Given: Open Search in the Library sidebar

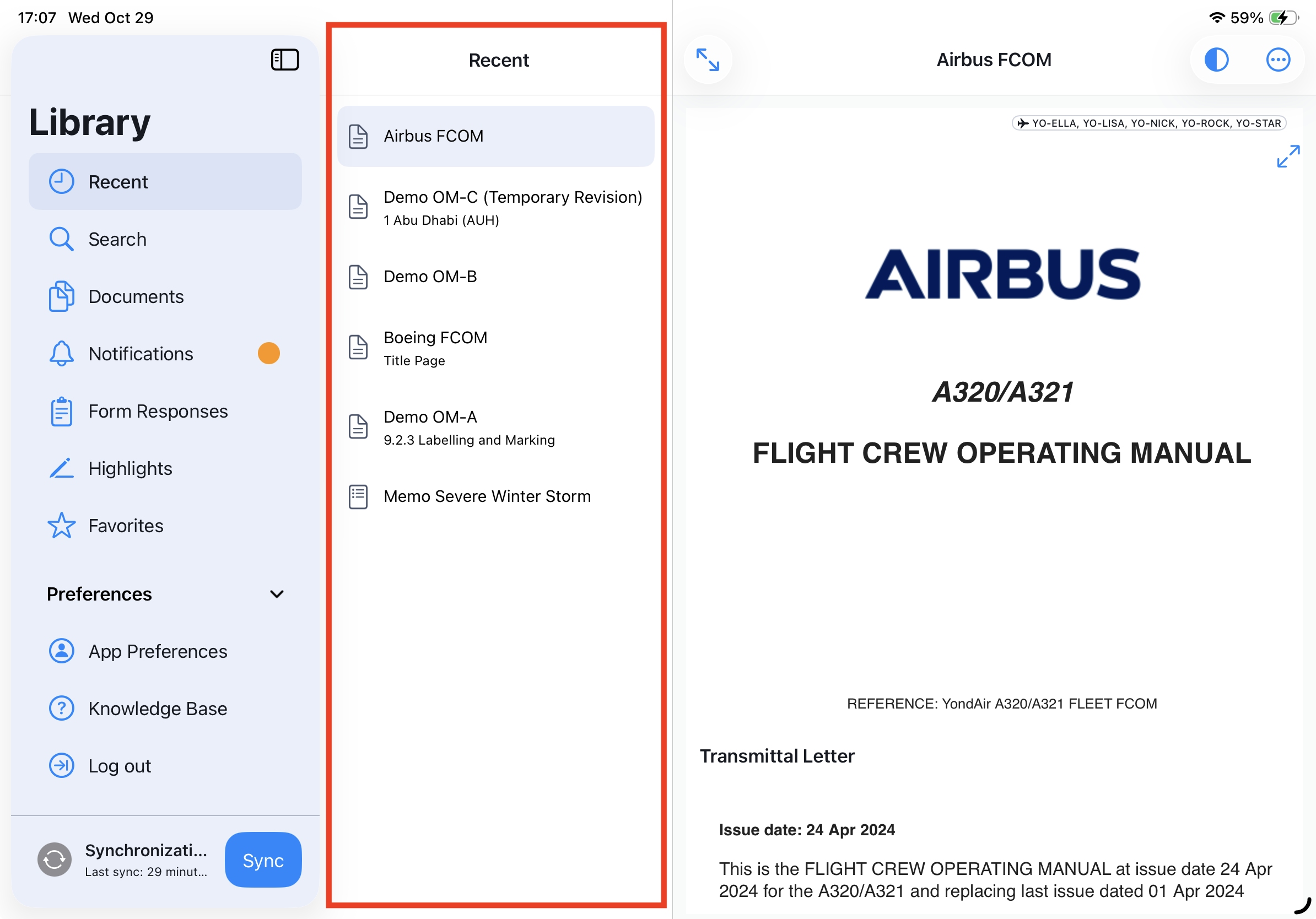Looking at the screenshot, I should pyautogui.click(x=117, y=239).
